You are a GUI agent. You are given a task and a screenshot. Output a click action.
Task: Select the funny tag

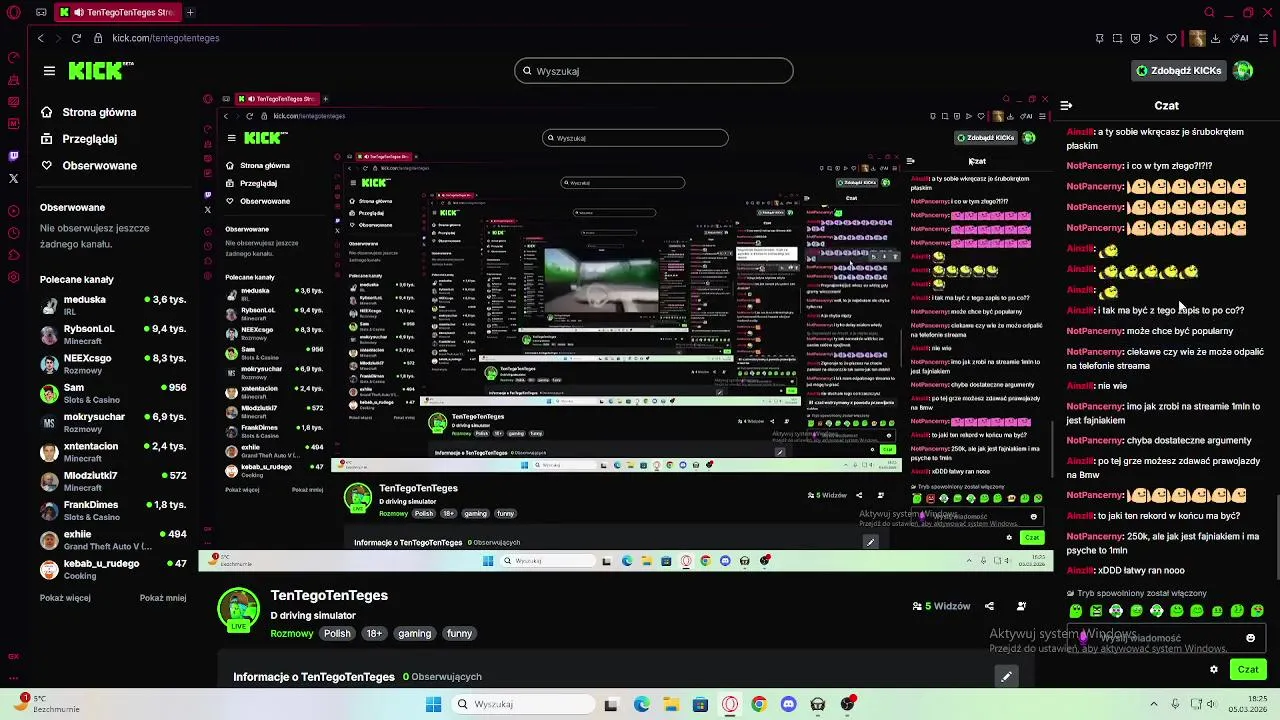click(x=459, y=633)
